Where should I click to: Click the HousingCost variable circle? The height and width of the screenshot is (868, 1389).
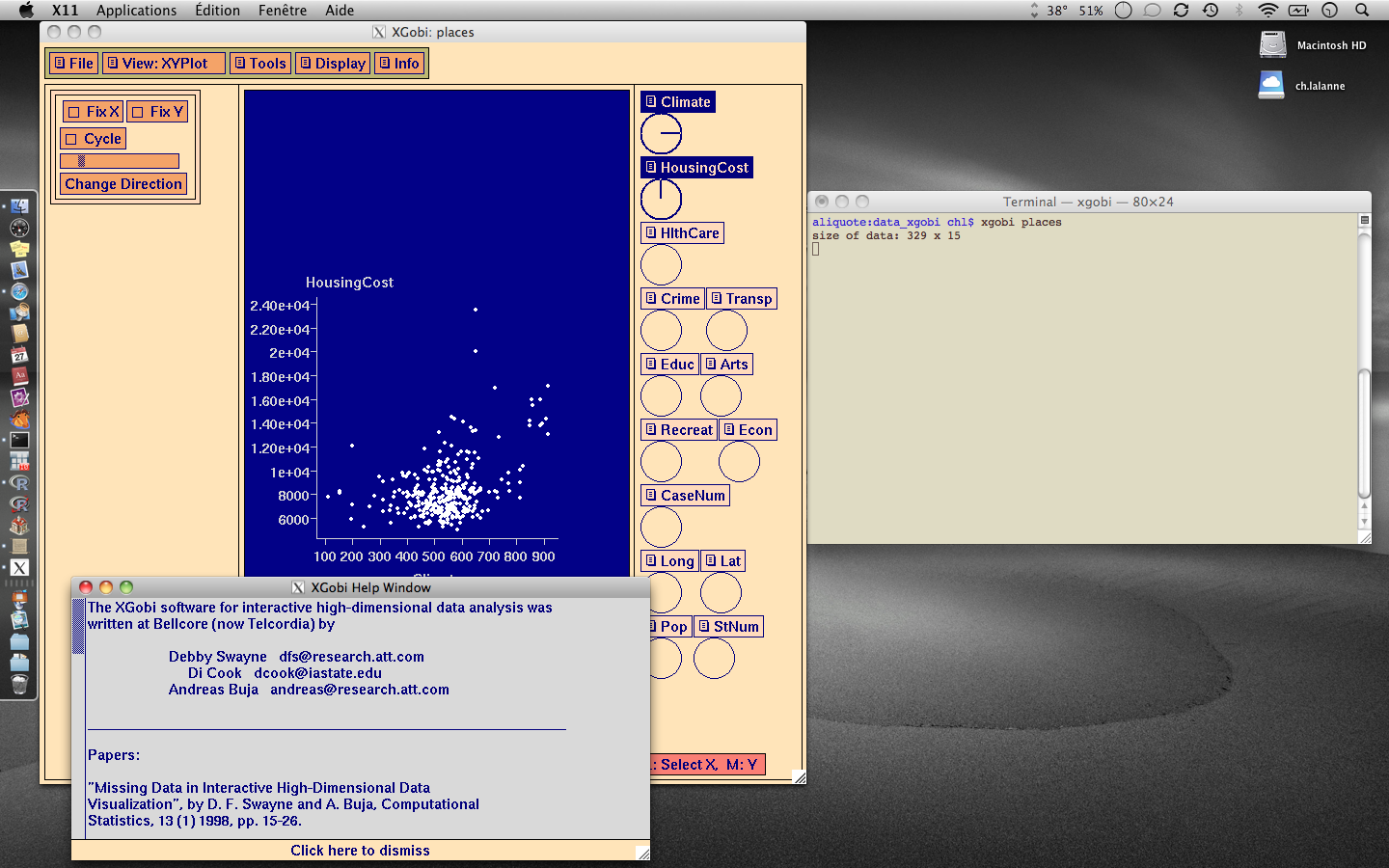tap(661, 200)
